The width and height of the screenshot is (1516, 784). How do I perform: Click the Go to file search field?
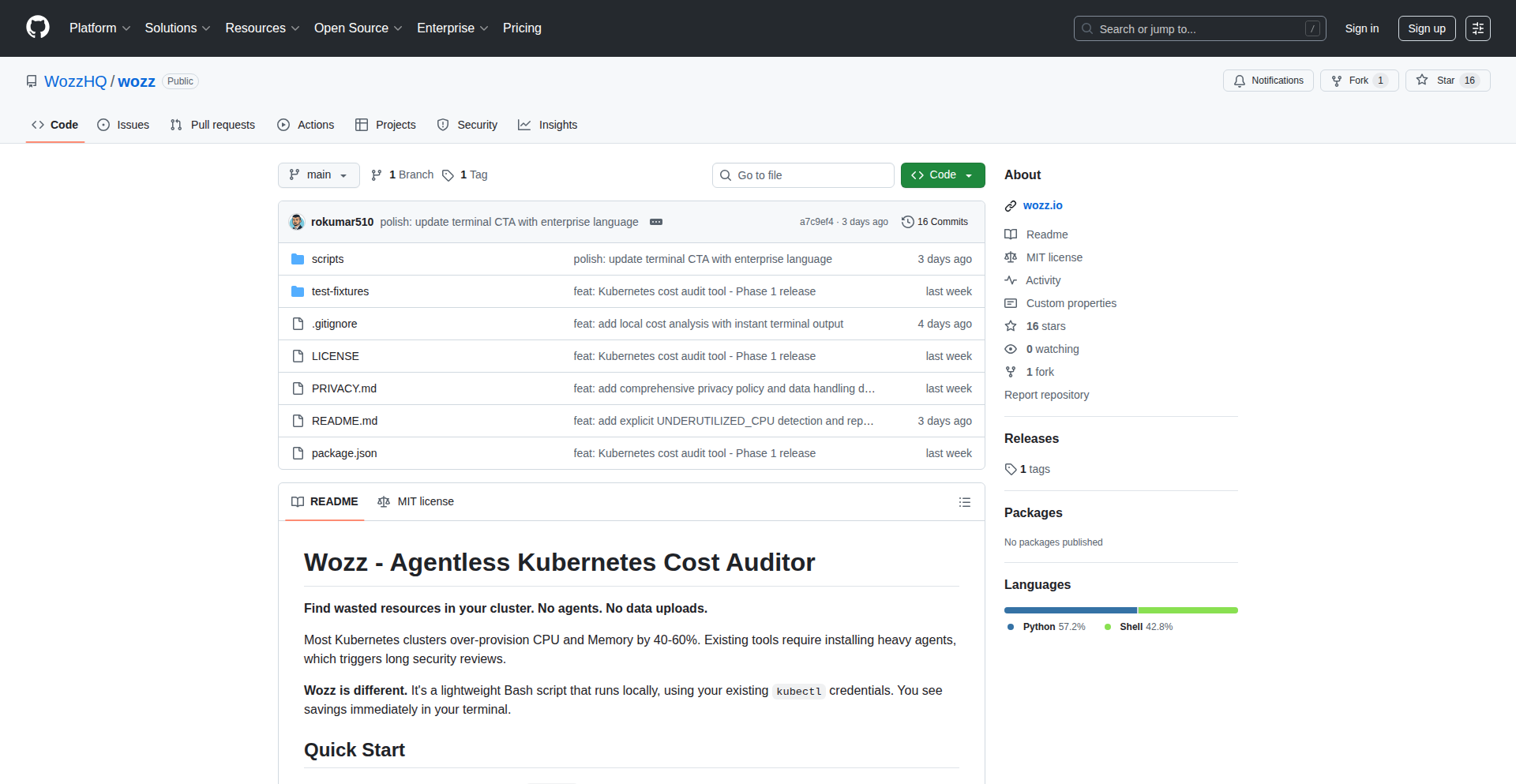click(803, 174)
